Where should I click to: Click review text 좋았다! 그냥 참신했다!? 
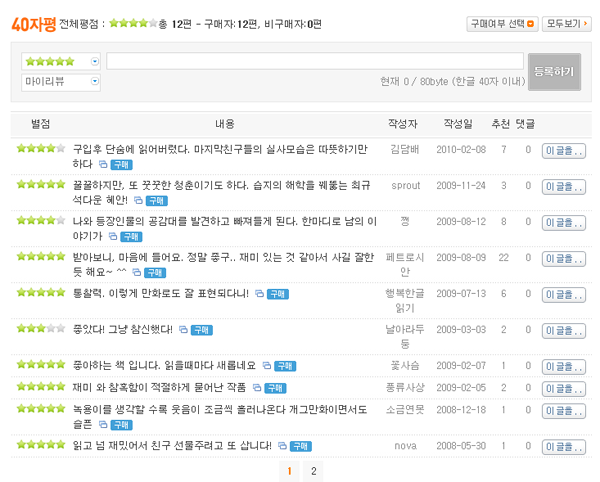(x=123, y=330)
